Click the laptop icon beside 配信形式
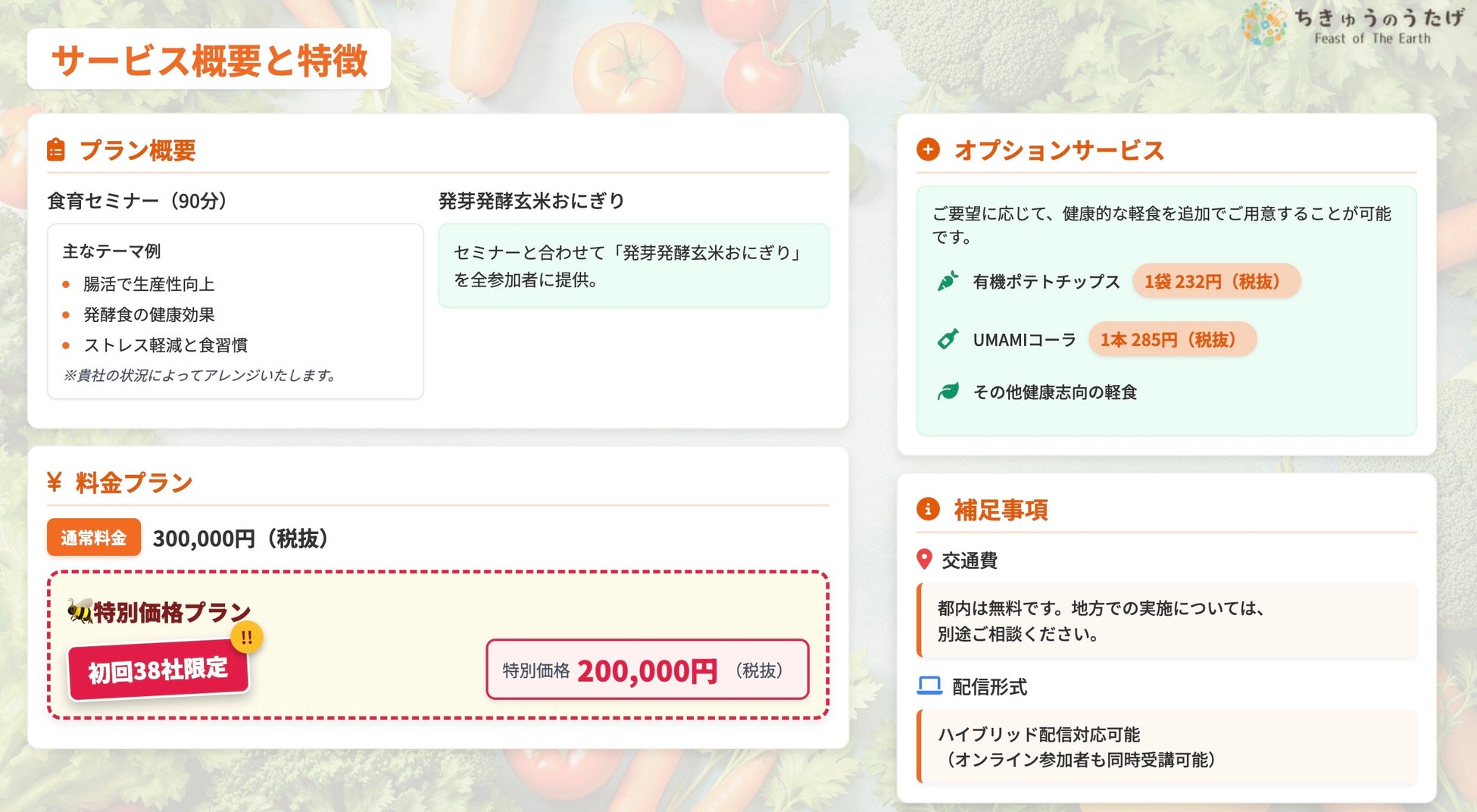This screenshot has width=1477, height=812. coord(929,686)
